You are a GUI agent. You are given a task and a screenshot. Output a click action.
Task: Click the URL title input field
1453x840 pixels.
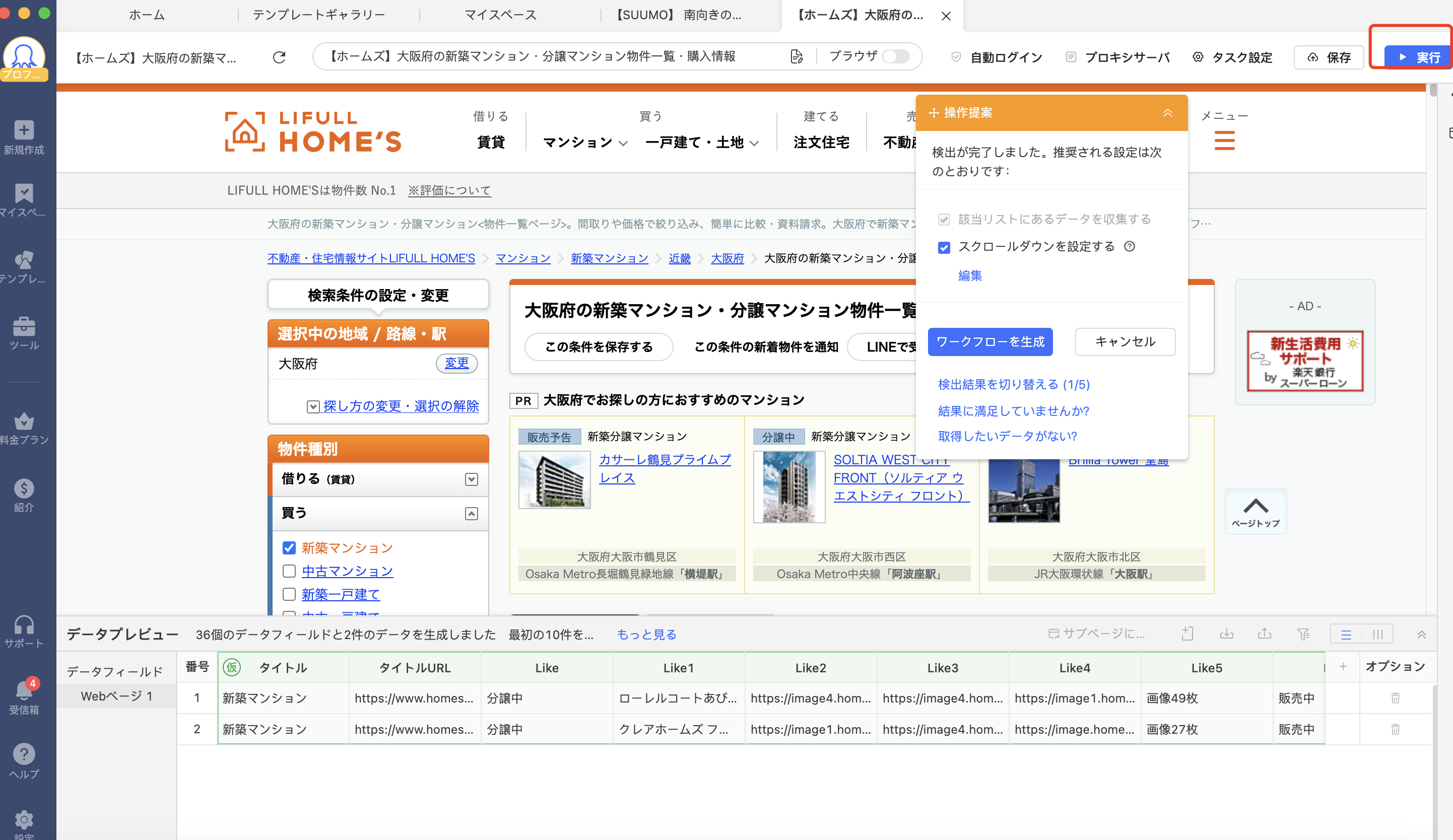click(554, 56)
